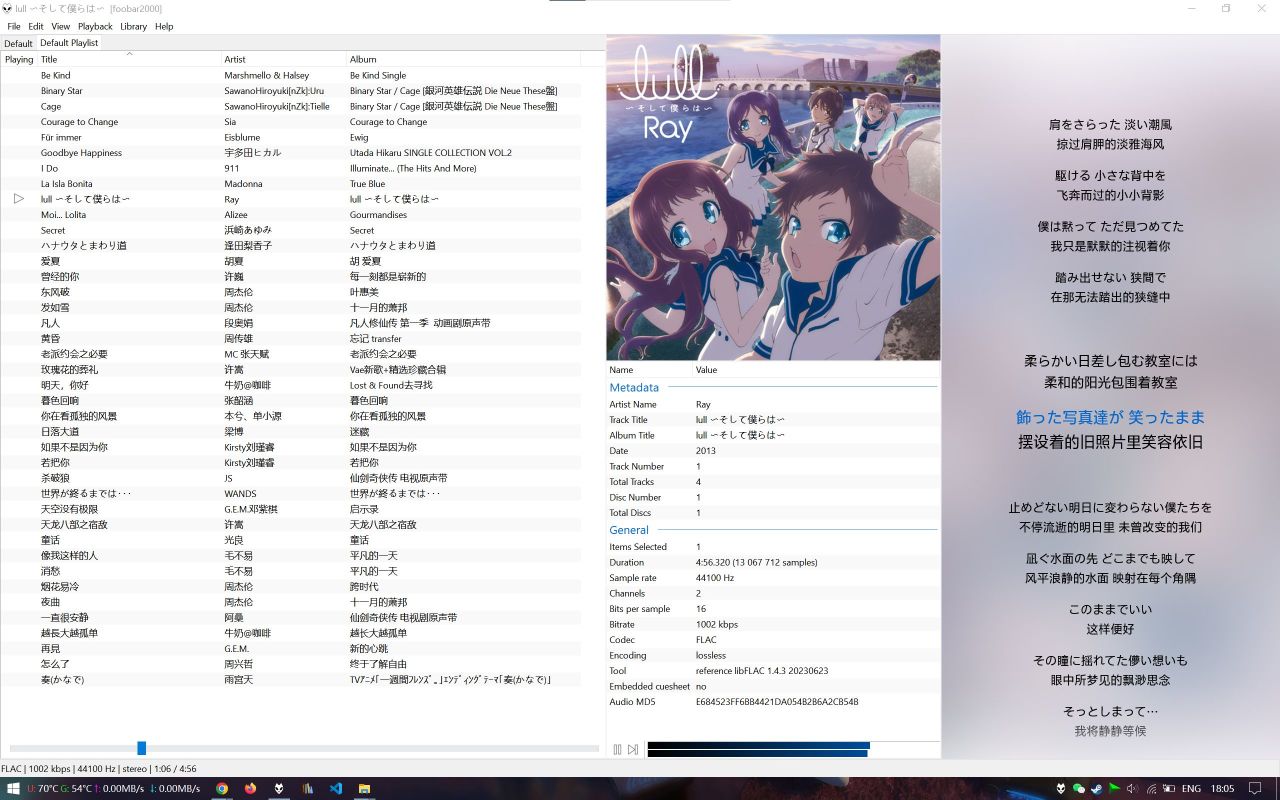Open Chrome from the taskbar
1280x800 pixels.
tap(222, 788)
